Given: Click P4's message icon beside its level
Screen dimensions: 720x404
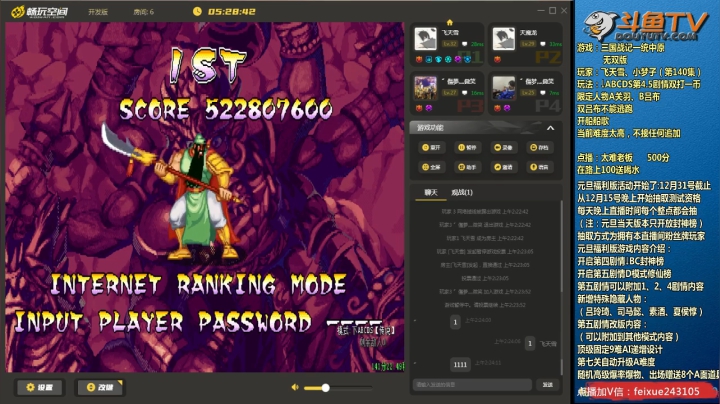Looking at the screenshot, I should (542, 93).
